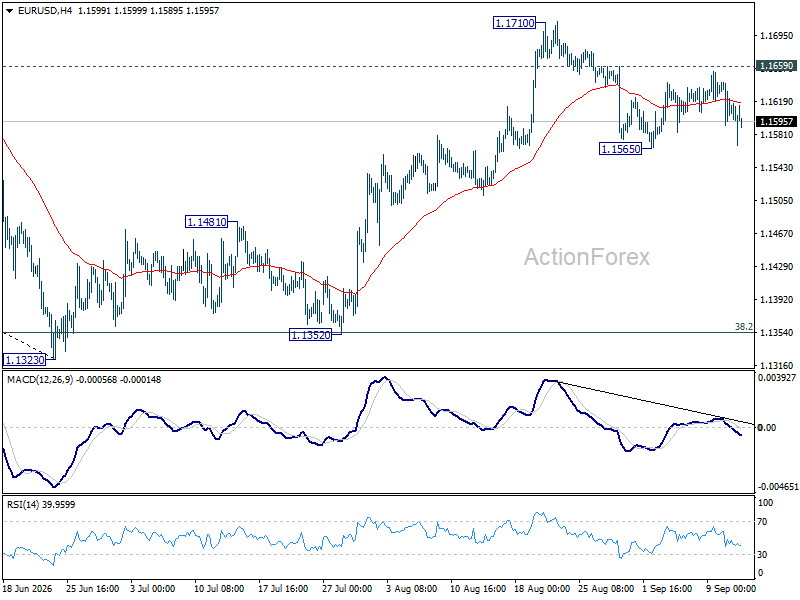Image resolution: width=800 pixels, height=600 pixels.
Task: Click the 1.17100 price label
Action: coord(514,23)
